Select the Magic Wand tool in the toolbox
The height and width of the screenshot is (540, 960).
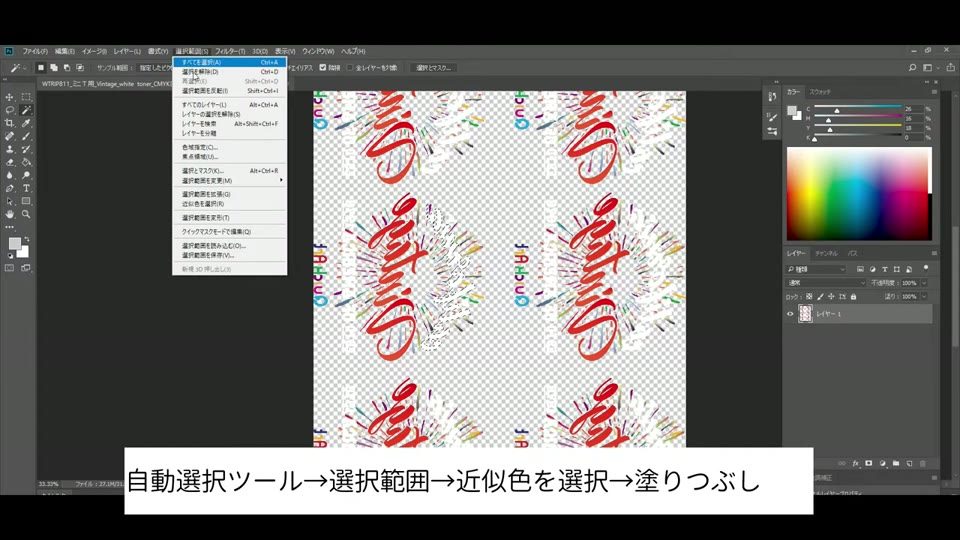coord(26,110)
